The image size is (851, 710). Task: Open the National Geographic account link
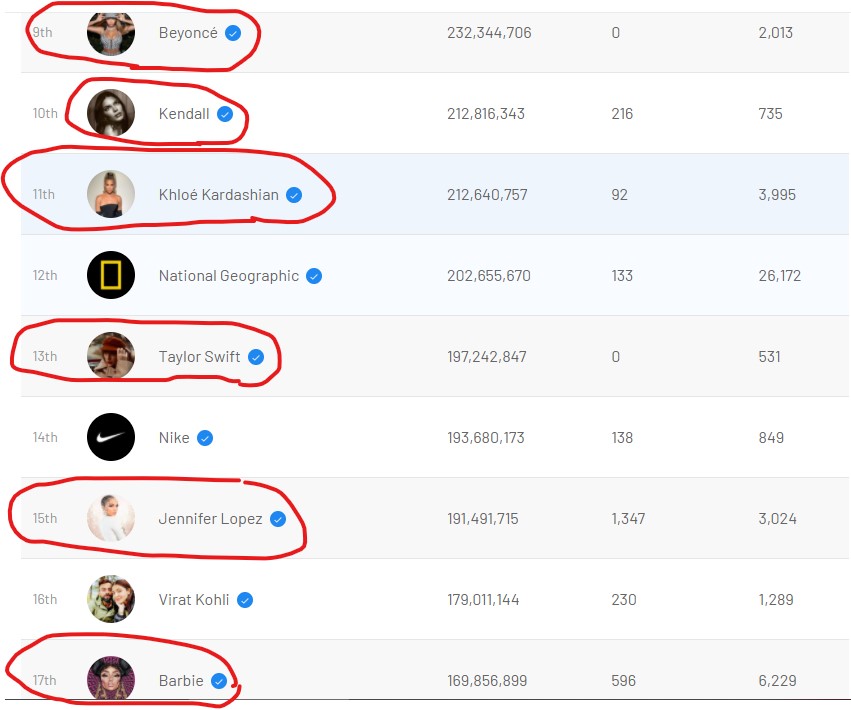(228, 276)
